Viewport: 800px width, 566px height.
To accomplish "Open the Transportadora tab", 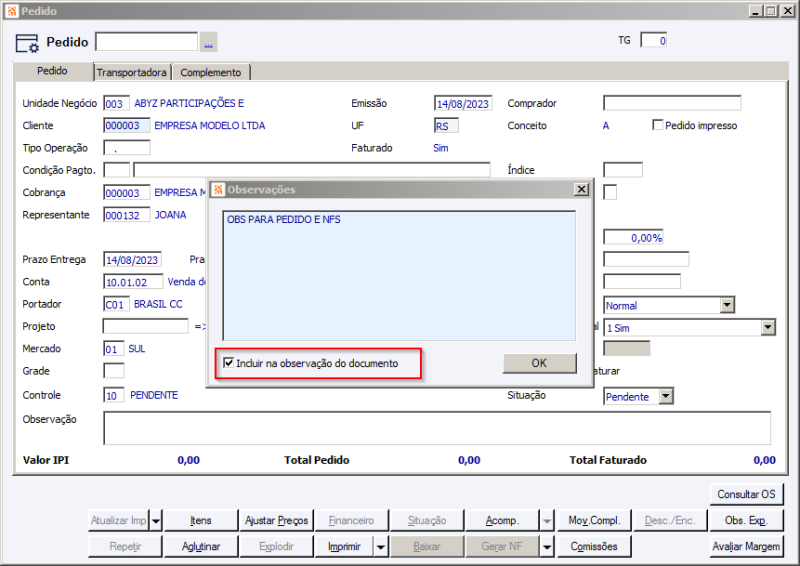I will point(132,72).
